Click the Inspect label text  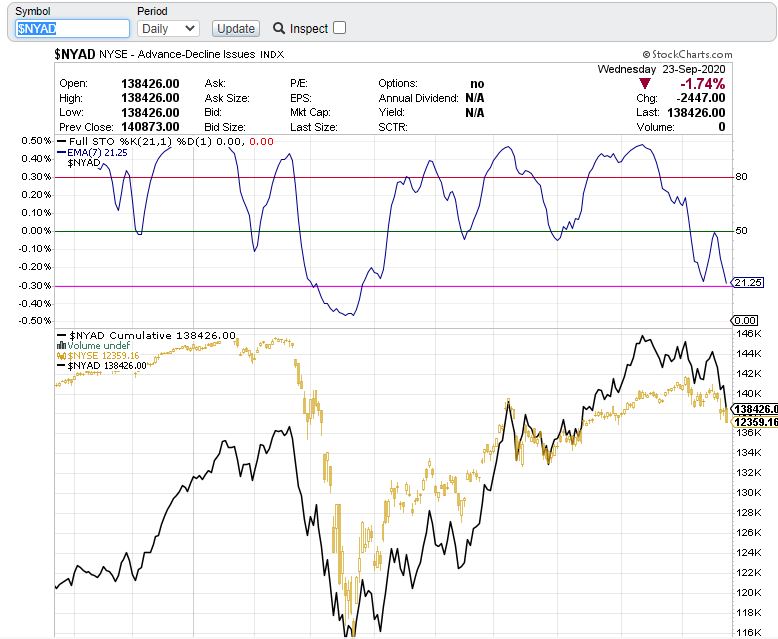click(x=309, y=29)
